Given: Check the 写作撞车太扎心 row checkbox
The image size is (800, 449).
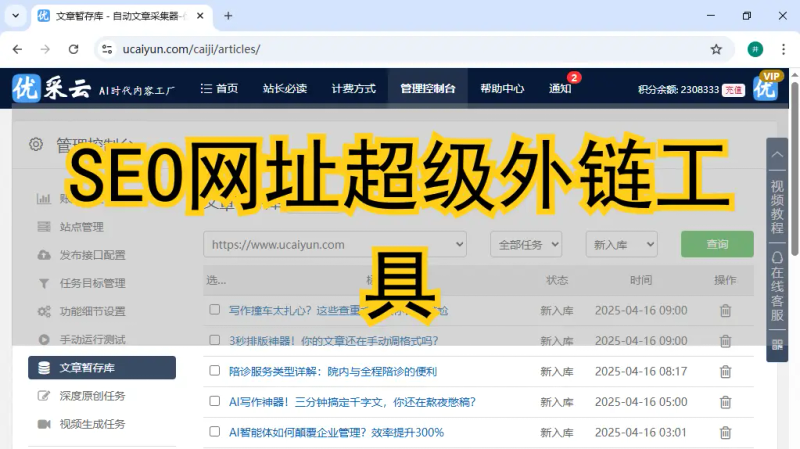Looking at the screenshot, I should coord(214,310).
